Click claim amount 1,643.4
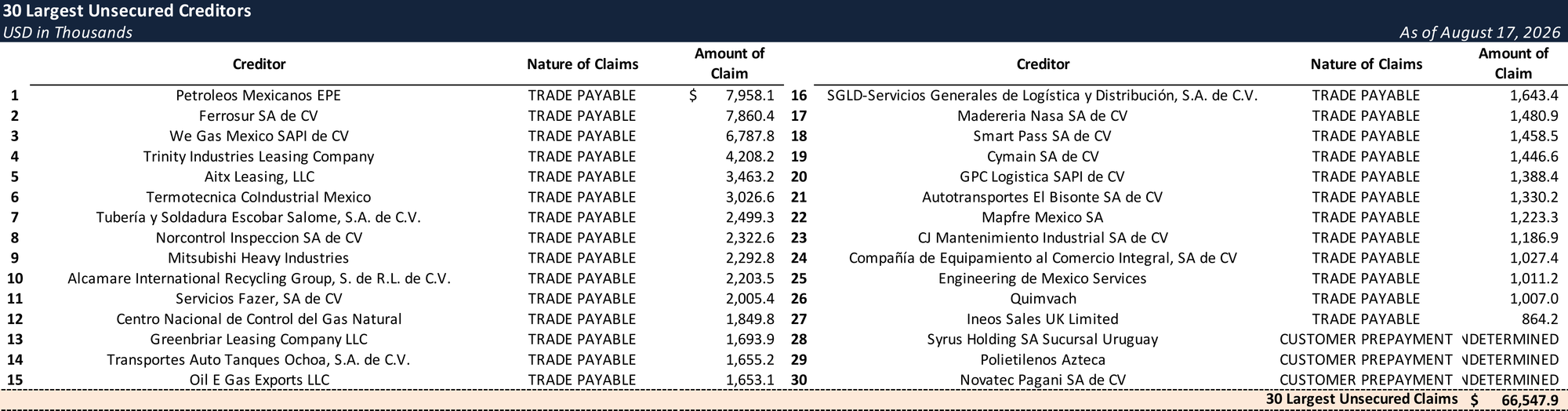The height and width of the screenshot is (411, 1568). [1534, 96]
